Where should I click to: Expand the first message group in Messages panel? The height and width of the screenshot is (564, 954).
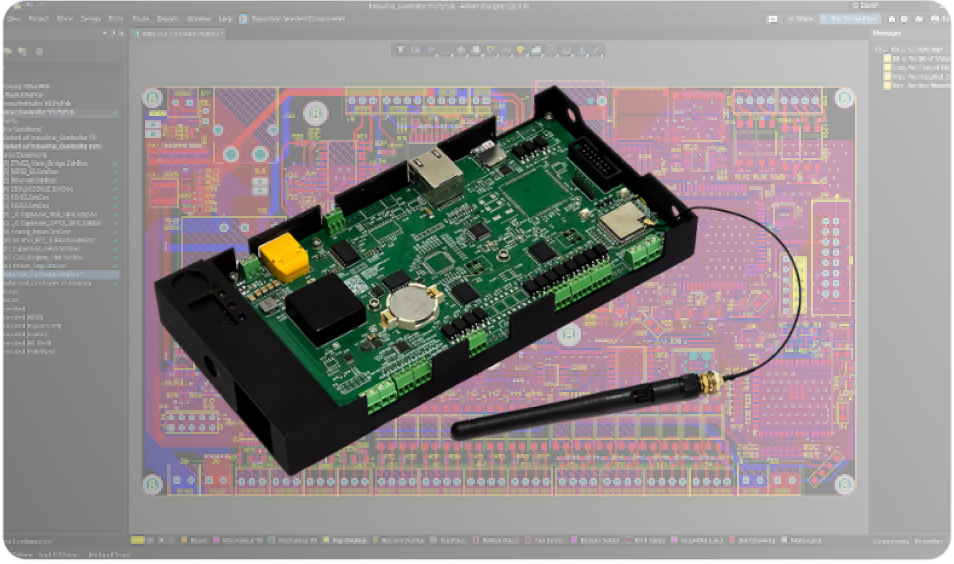pos(880,49)
